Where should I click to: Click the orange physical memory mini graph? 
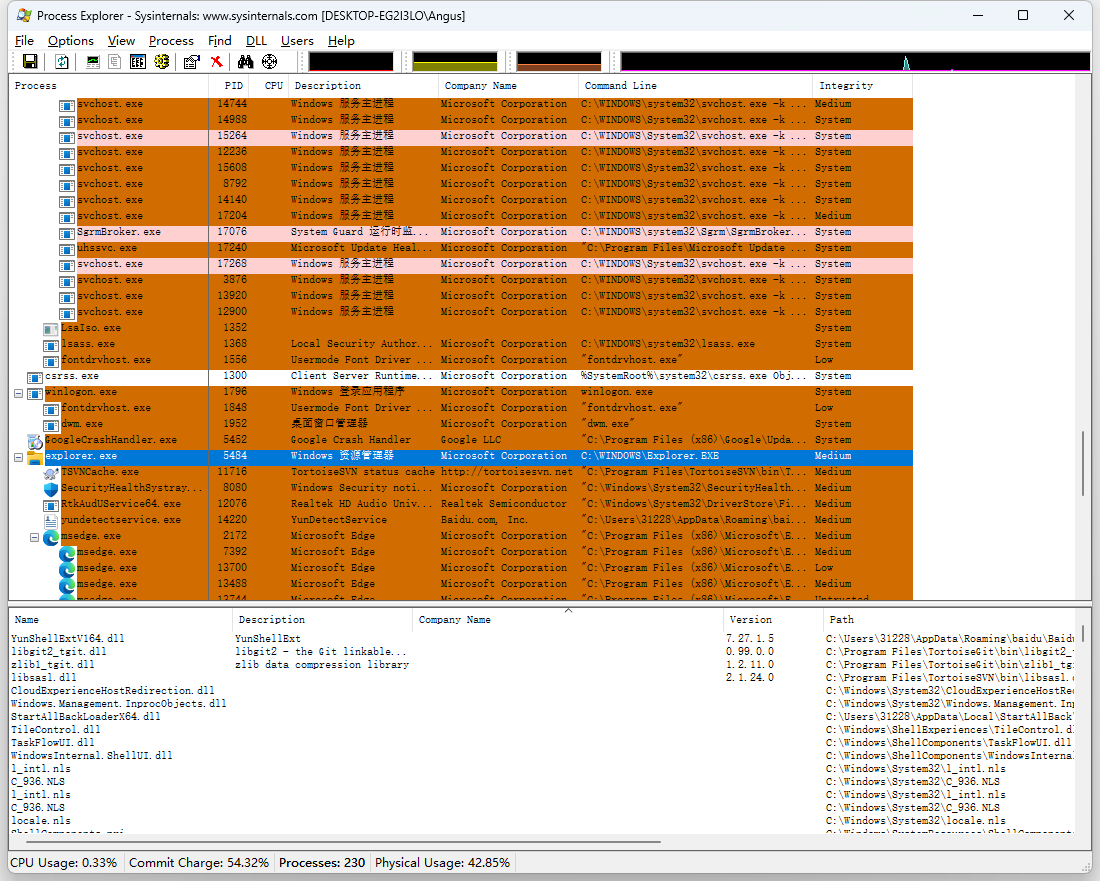point(558,62)
